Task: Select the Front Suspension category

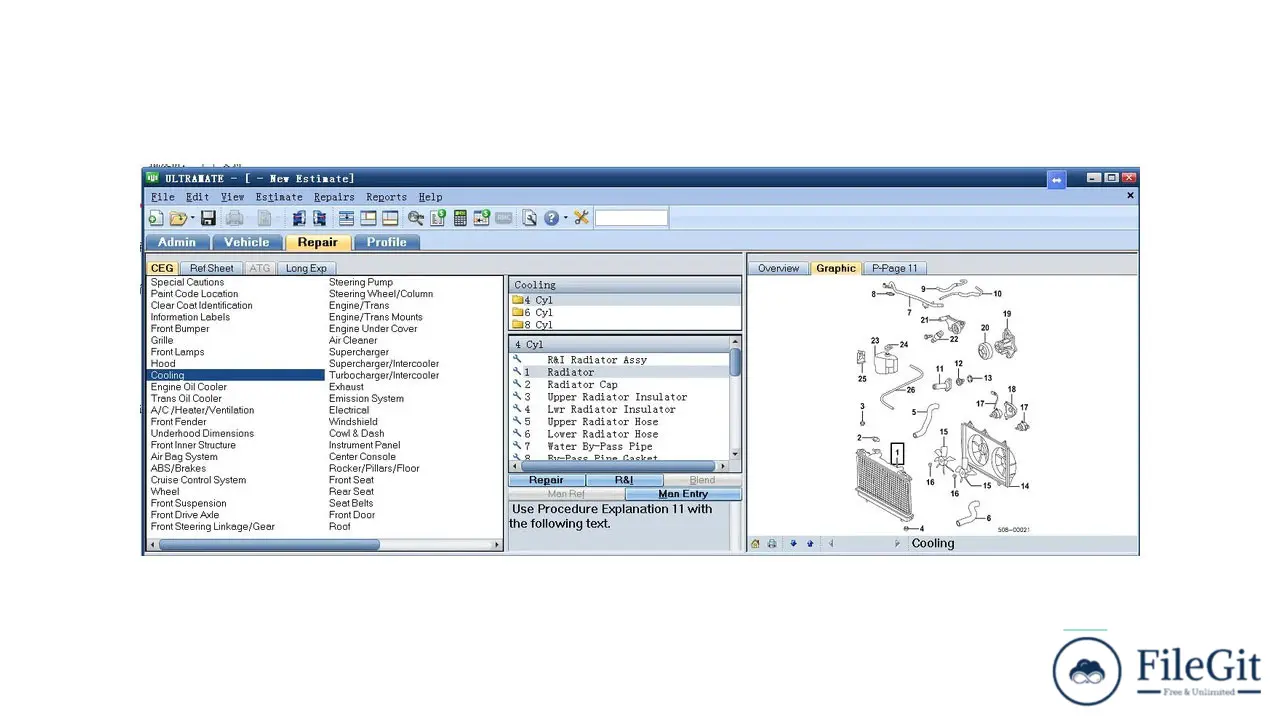Action: (189, 503)
